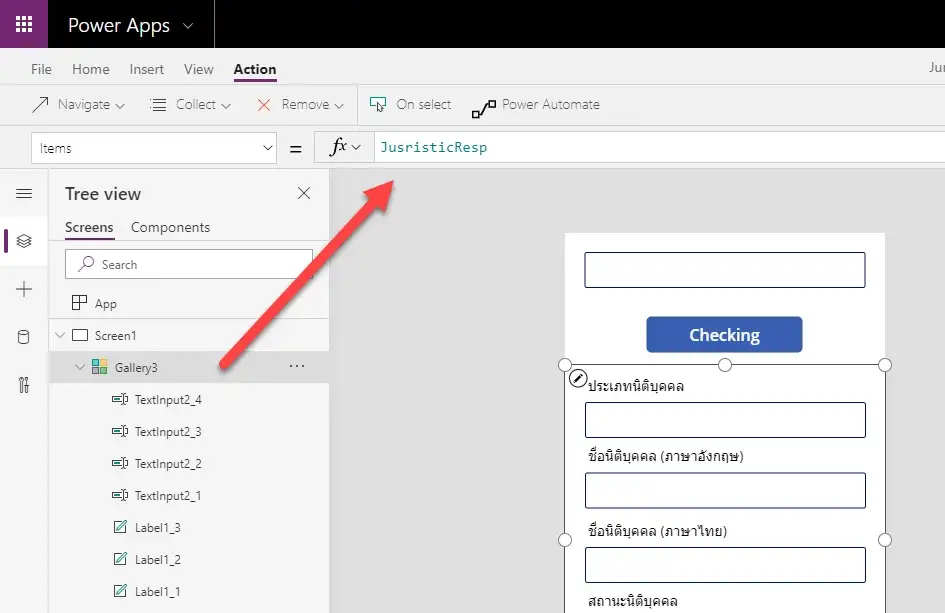This screenshot has width=945, height=613.
Task: Click the input under ชื่อนิติบุคคล (ภาษาไทย)
Action: point(725,565)
